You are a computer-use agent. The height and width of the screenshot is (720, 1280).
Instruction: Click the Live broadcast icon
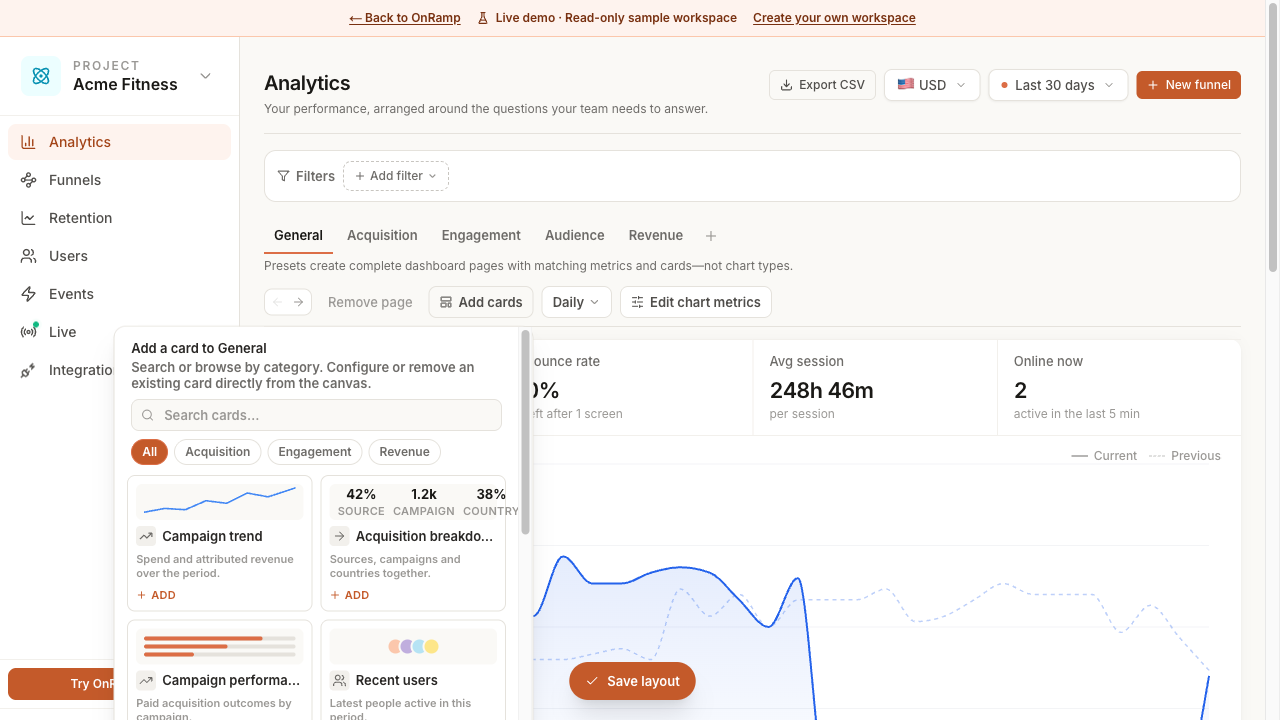(29, 332)
